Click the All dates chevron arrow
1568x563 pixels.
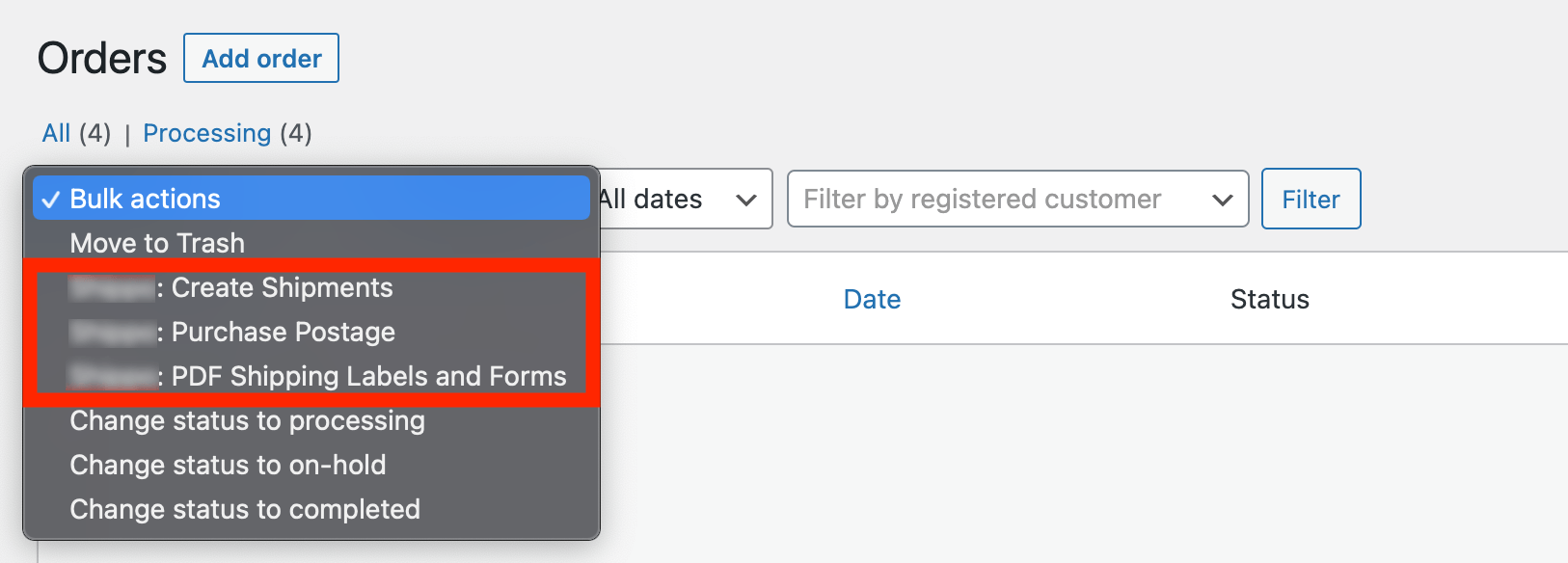[x=745, y=199]
